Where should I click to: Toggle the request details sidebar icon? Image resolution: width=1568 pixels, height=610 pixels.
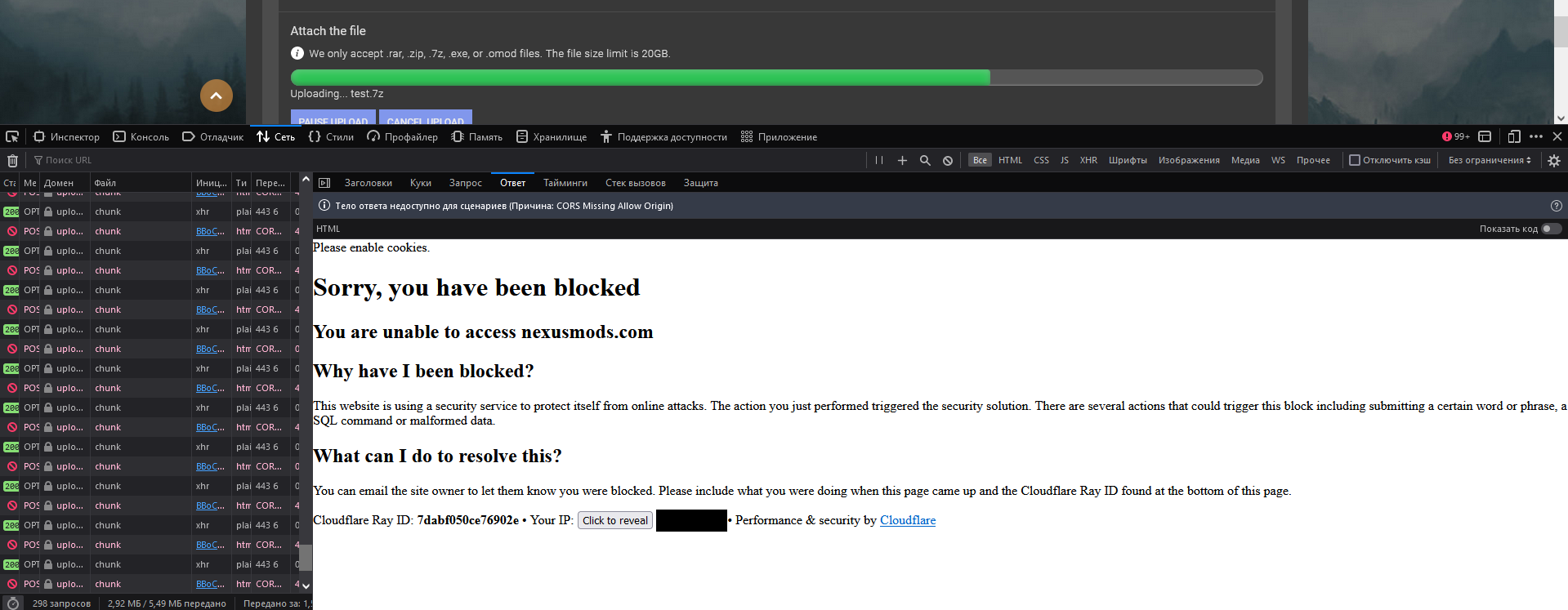(x=324, y=183)
